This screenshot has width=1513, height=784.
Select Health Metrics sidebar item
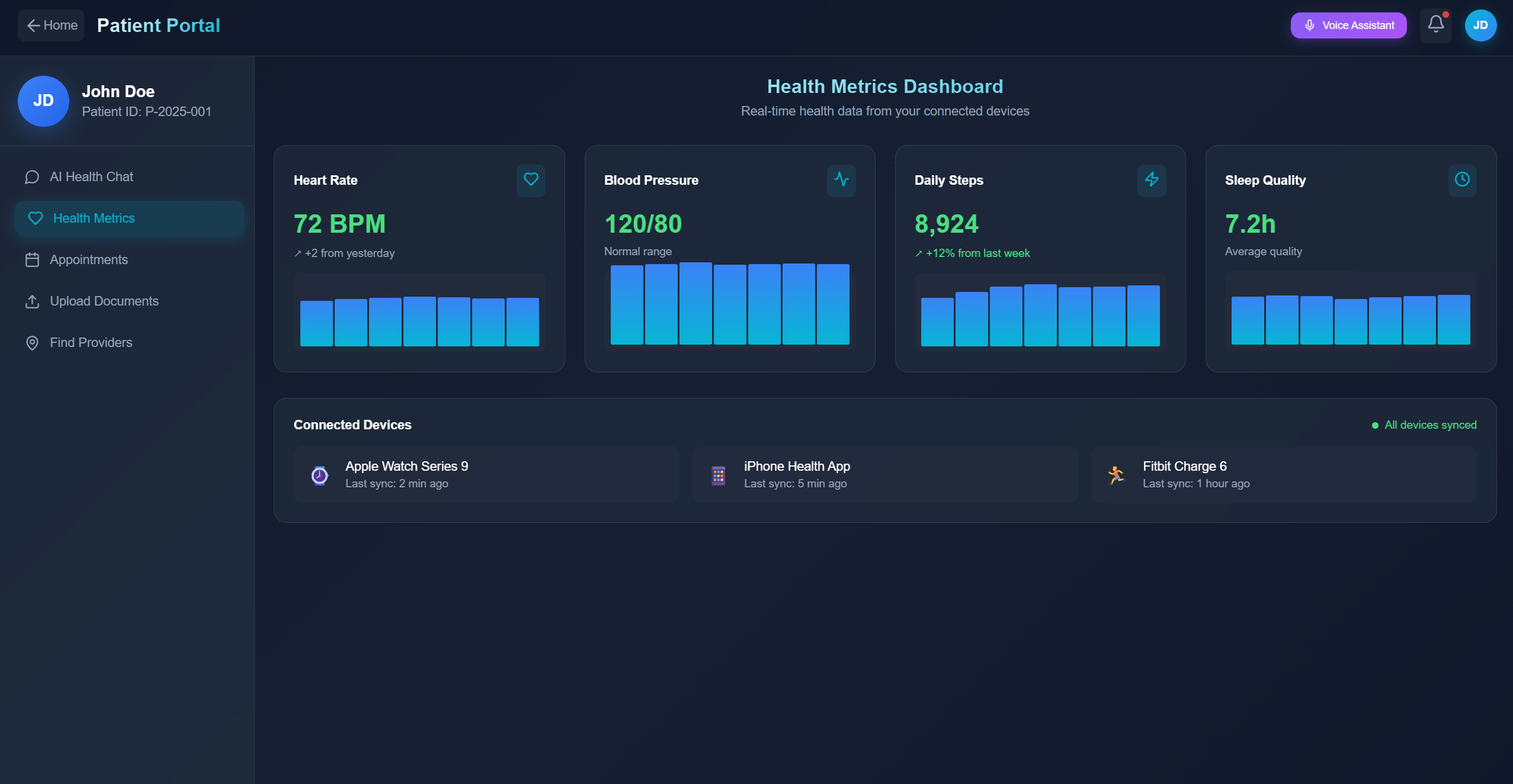pyautogui.click(x=94, y=218)
